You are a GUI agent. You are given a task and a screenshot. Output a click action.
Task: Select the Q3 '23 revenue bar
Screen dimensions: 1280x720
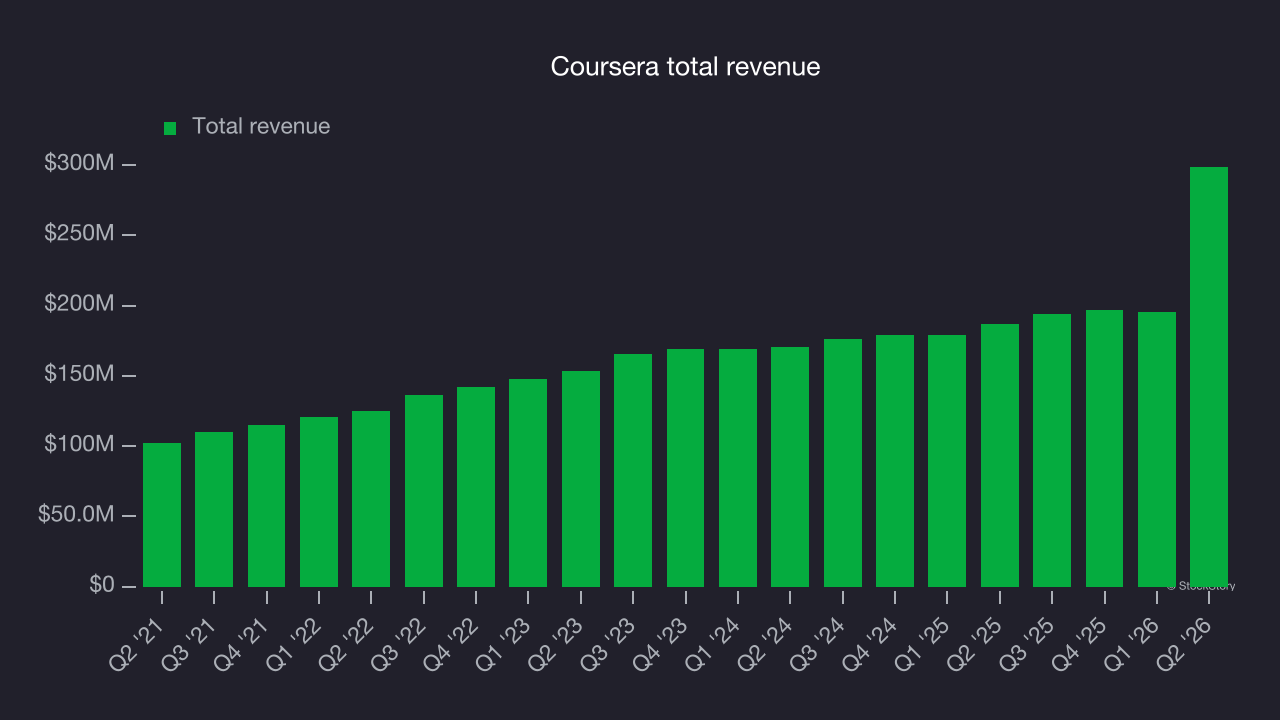click(x=633, y=470)
